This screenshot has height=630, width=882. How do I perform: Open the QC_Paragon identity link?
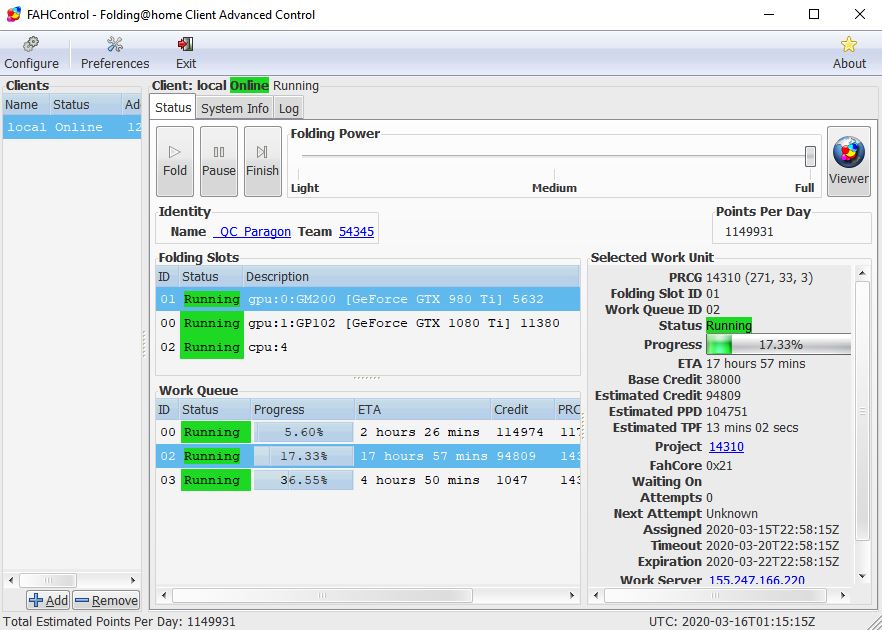tap(252, 232)
